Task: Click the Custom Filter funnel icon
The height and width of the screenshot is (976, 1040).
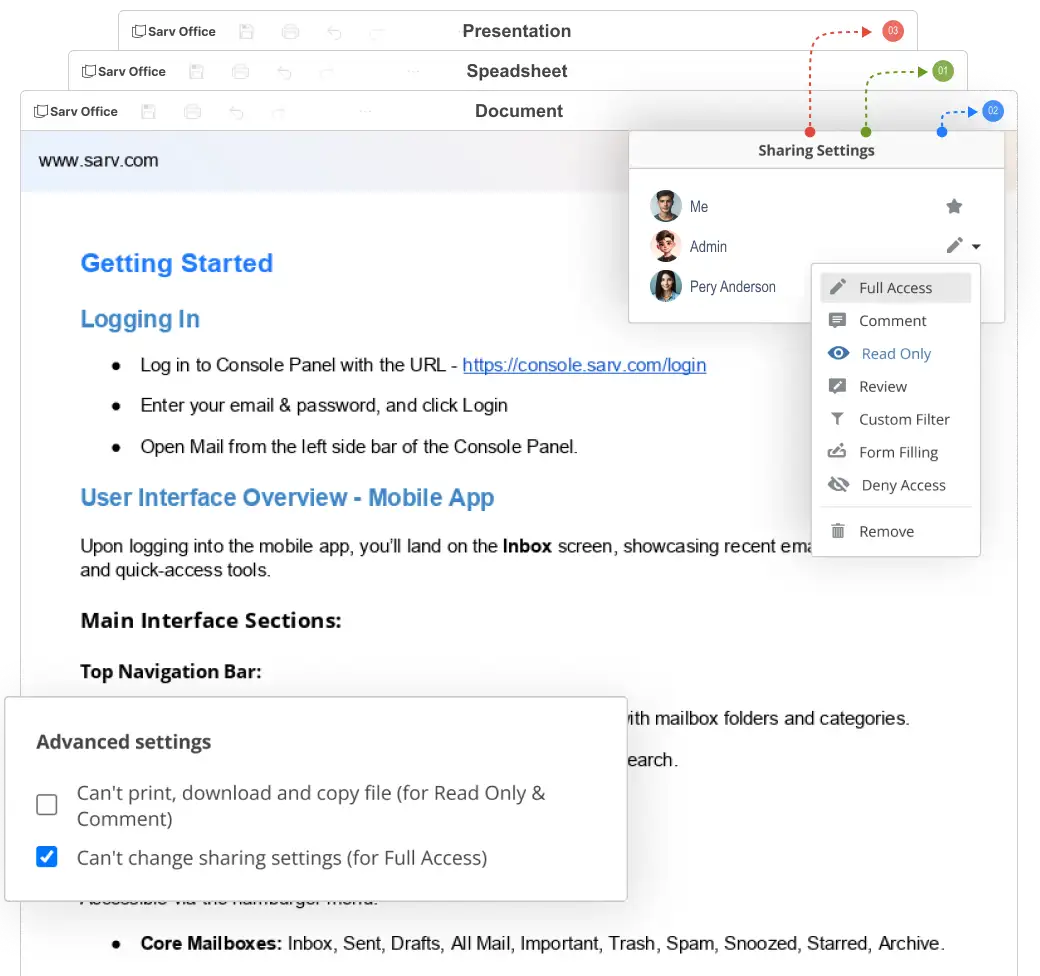Action: pyautogui.click(x=838, y=419)
